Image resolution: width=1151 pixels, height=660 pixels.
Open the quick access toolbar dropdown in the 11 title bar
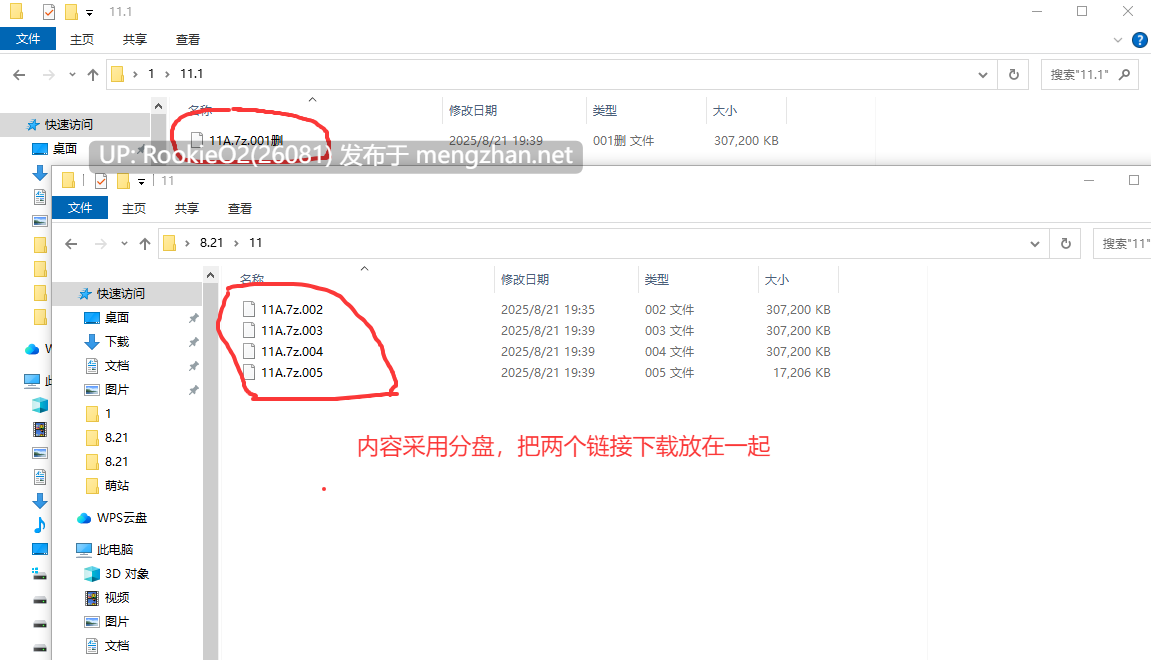[x=141, y=181]
